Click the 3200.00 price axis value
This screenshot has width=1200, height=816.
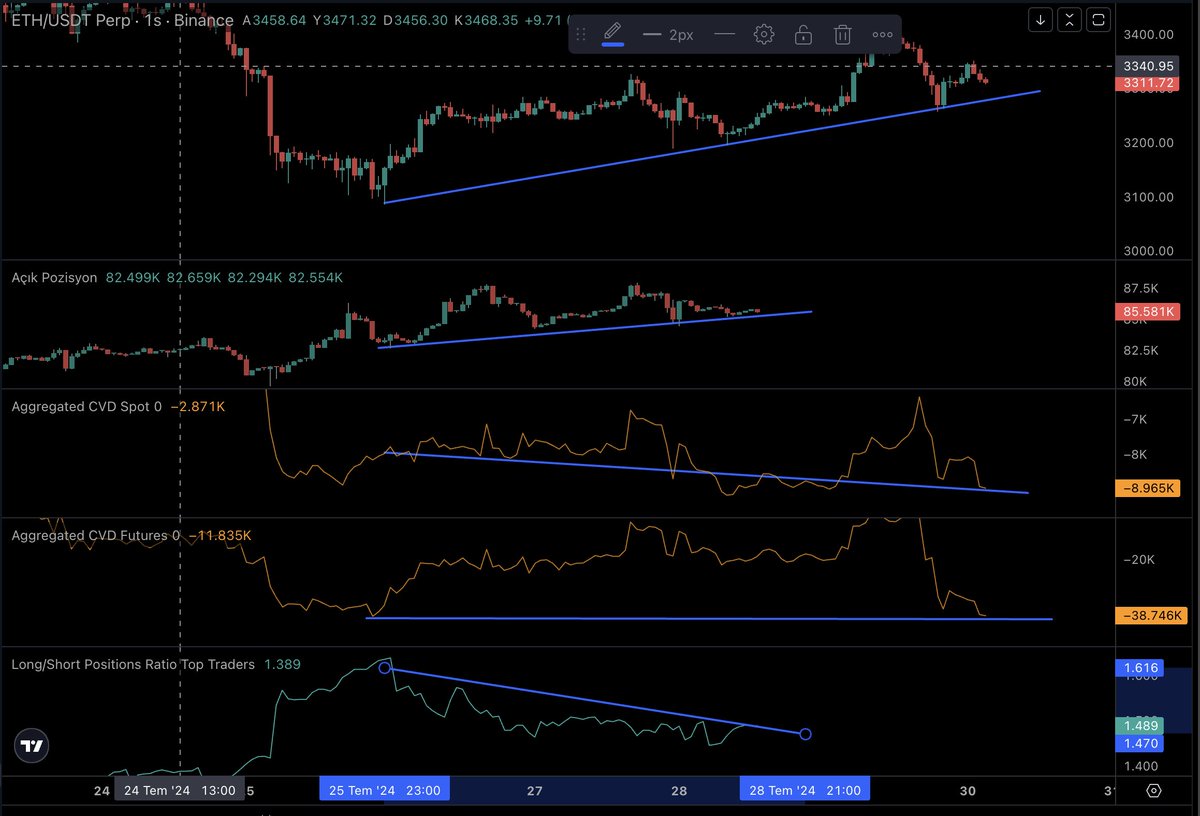pos(1147,142)
